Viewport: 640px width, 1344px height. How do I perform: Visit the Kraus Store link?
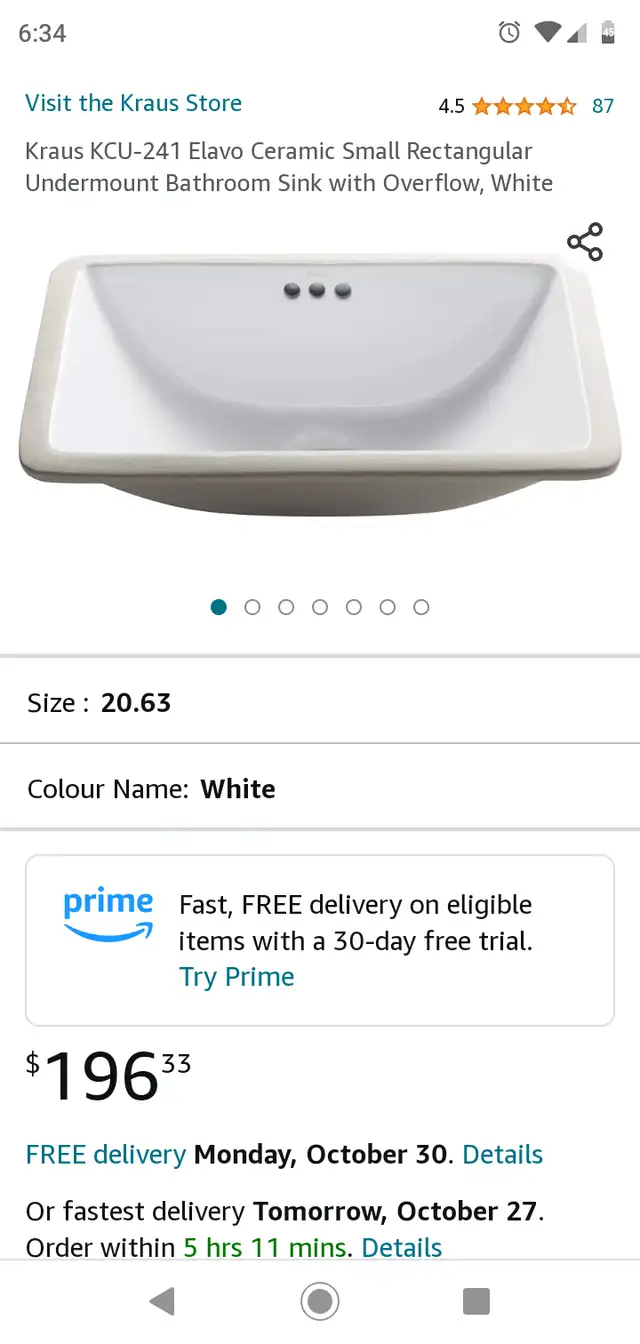pos(133,103)
